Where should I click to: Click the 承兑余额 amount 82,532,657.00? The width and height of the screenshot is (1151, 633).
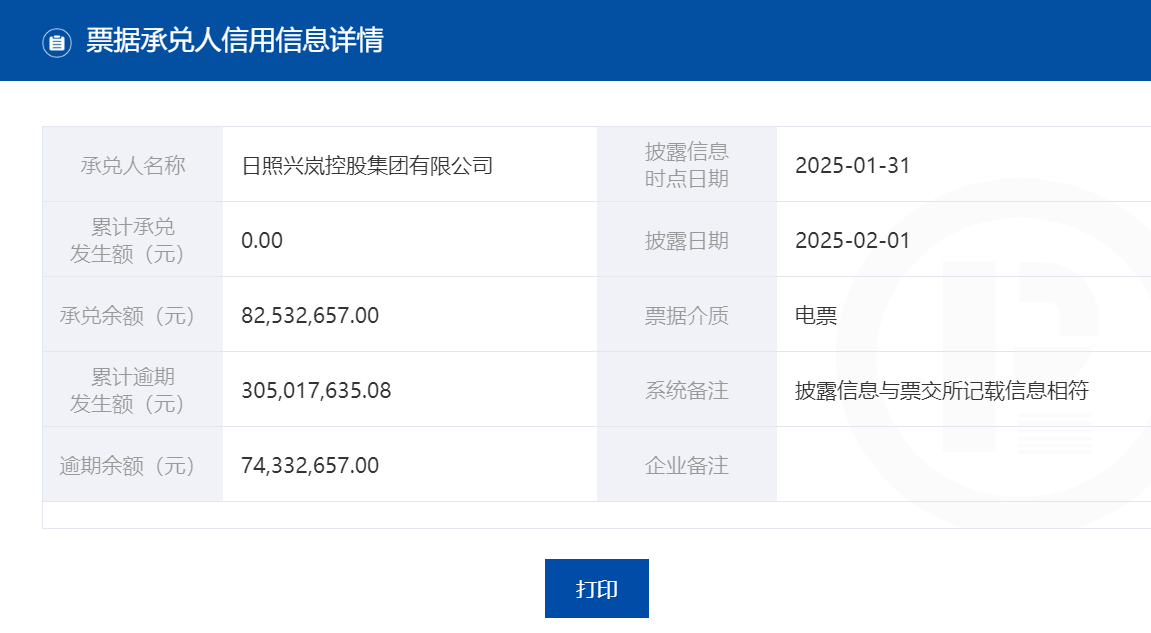pyautogui.click(x=310, y=315)
